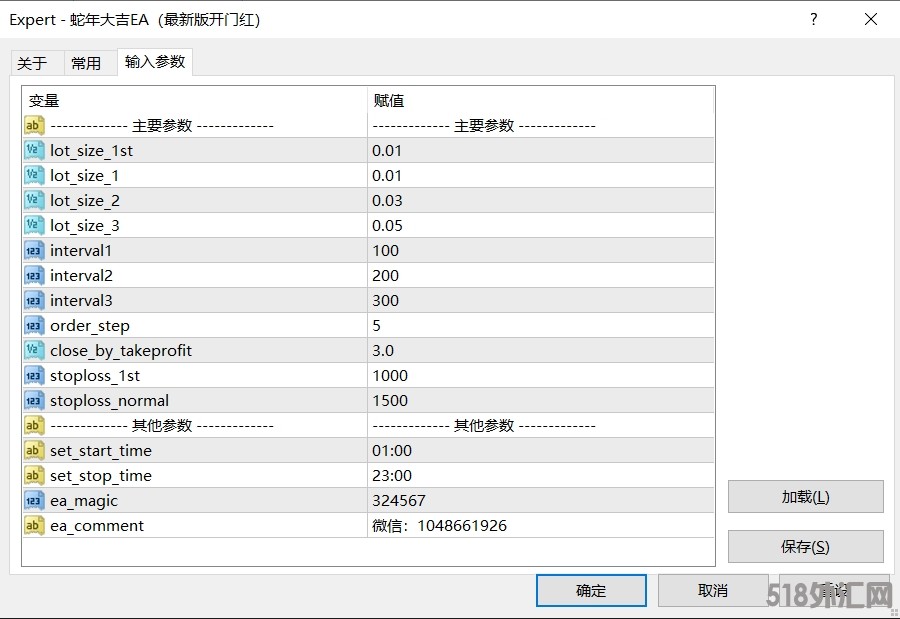Click the lot_size_1 variable name

pos(84,176)
